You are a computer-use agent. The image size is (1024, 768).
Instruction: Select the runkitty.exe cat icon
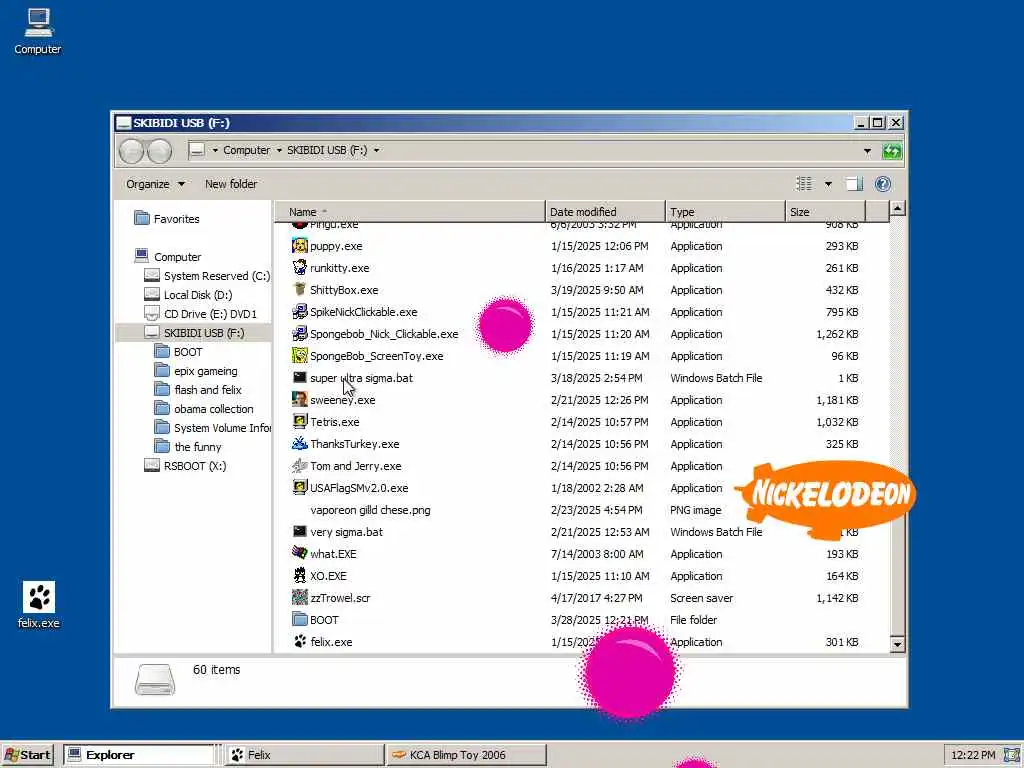pos(300,268)
